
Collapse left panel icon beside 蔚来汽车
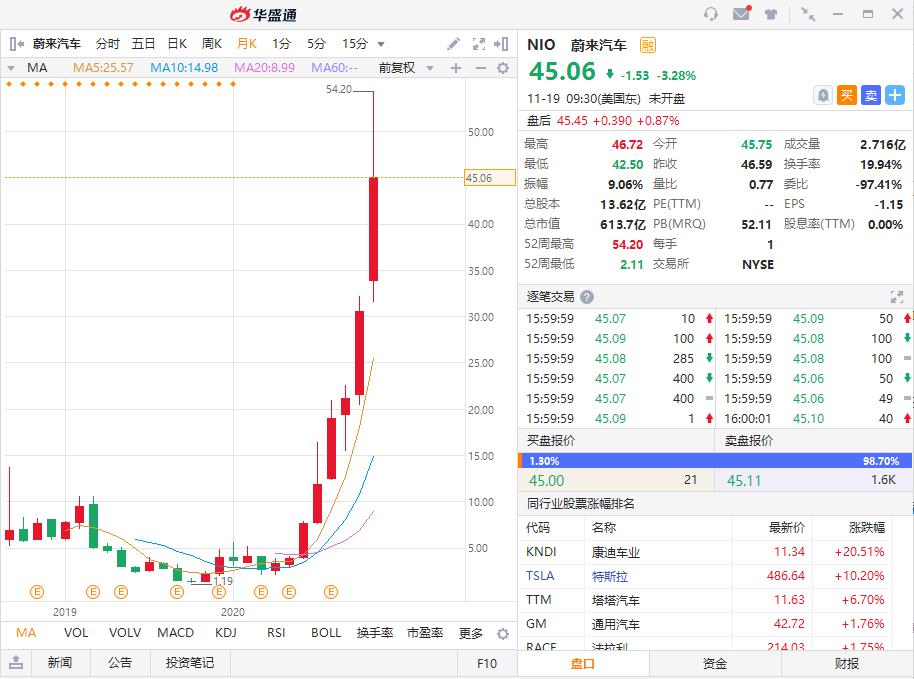point(16,44)
